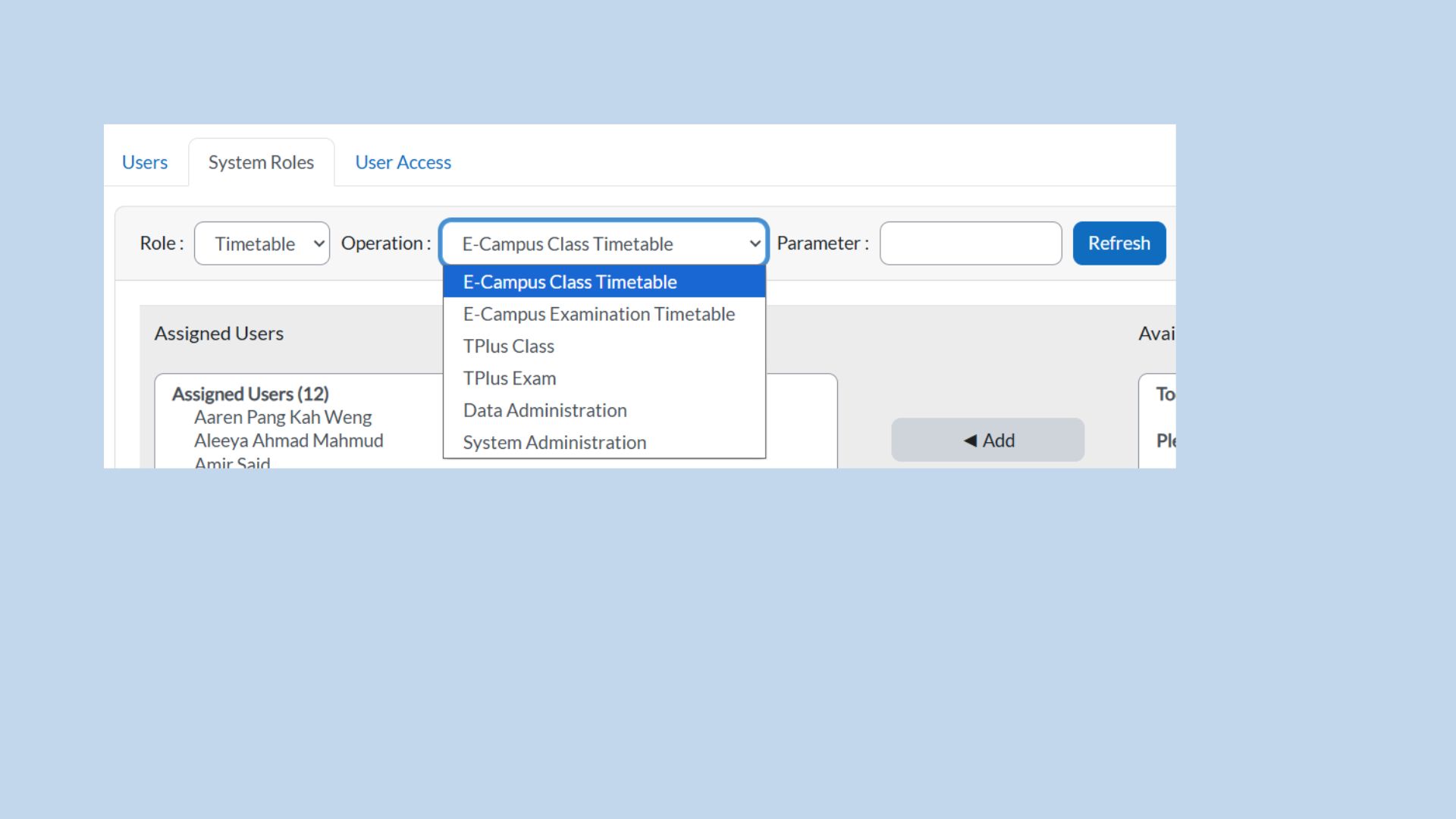
Task: Open the Users tab
Action: 145,162
